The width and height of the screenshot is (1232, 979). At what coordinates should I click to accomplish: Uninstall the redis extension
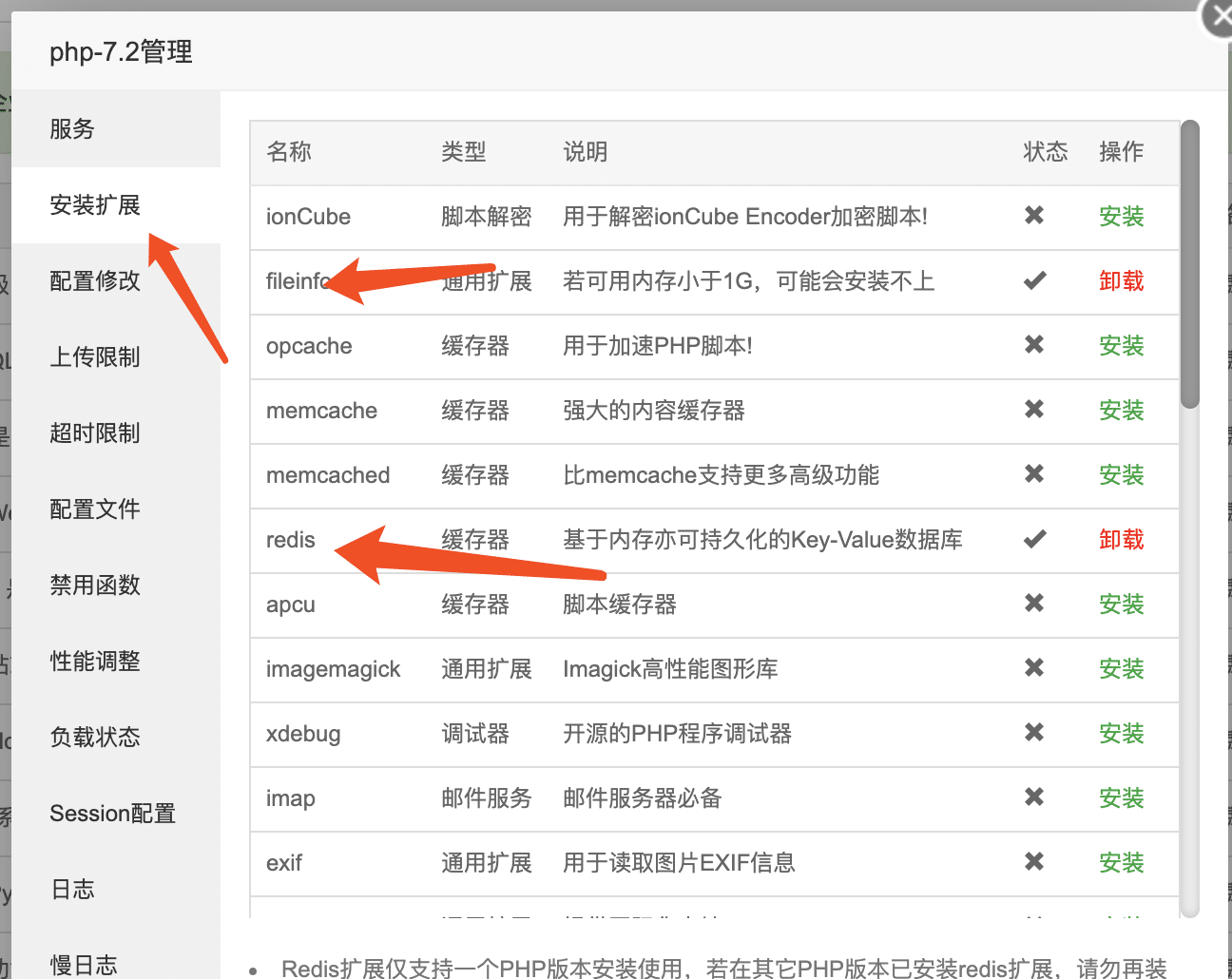click(x=1121, y=539)
